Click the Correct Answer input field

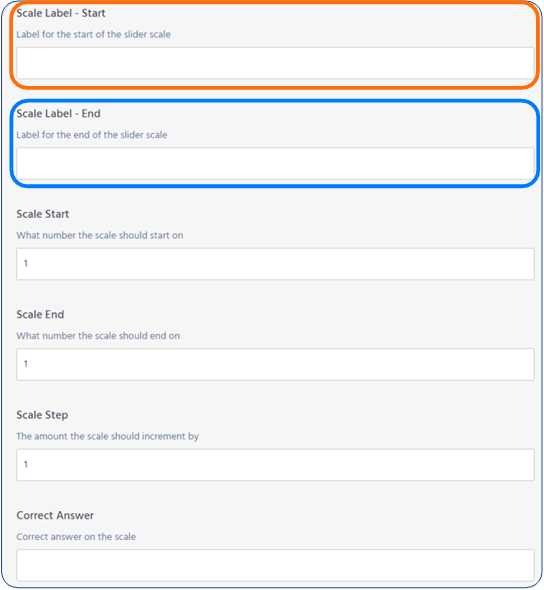tap(275, 565)
